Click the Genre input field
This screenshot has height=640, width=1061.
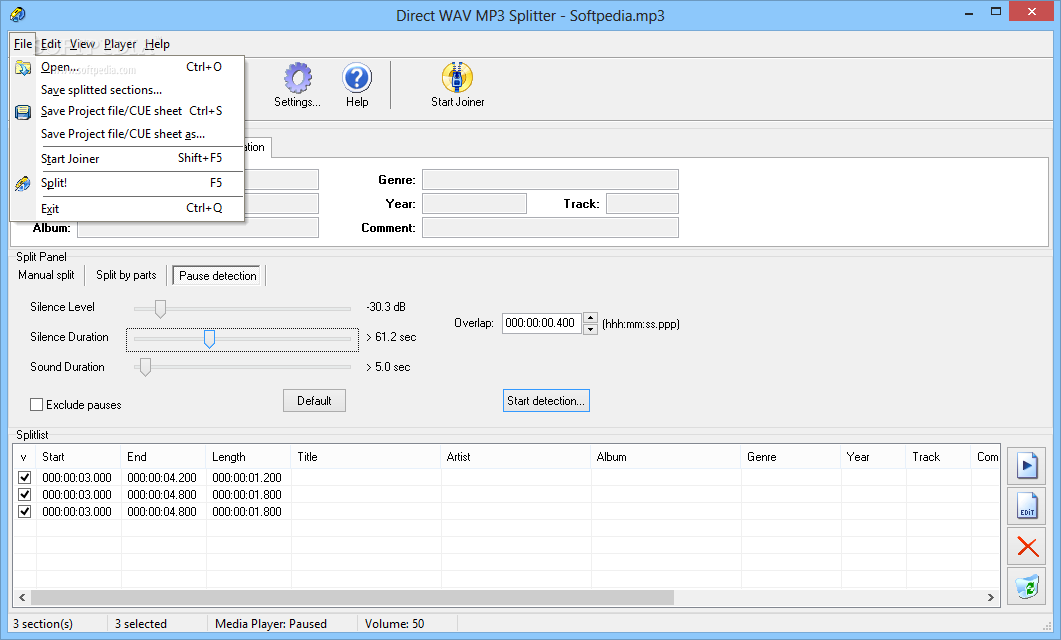click(550, 180)
